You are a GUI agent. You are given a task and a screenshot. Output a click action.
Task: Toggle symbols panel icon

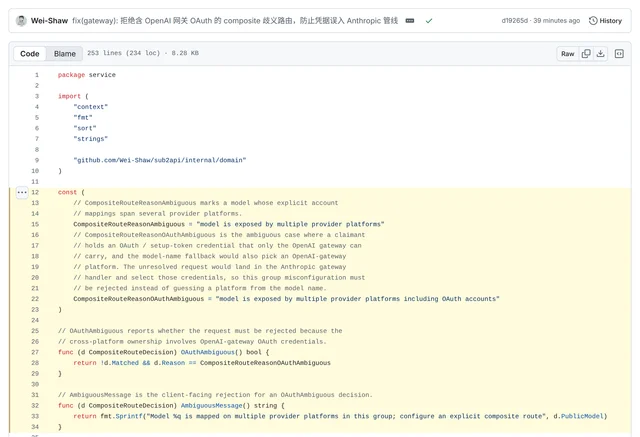coord(619,53)
